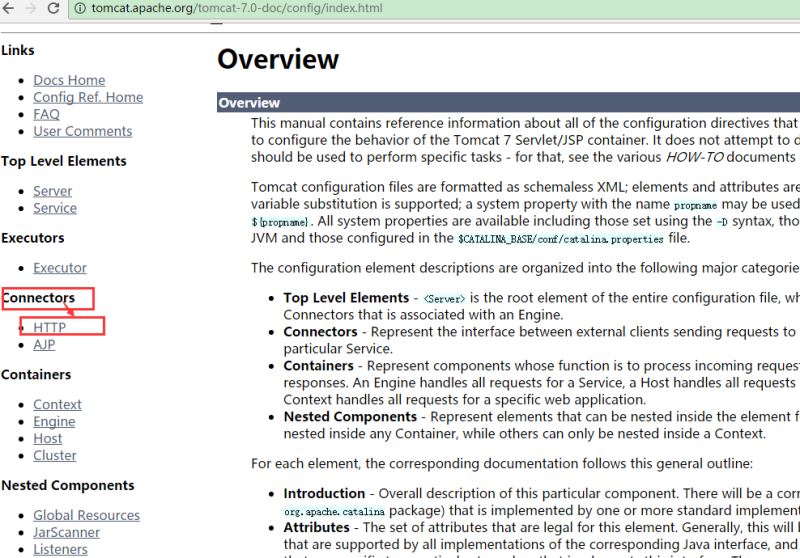This screenshot has width=800, height=558.
Task: Open the Service element link
Action: [x=54, y=208]
